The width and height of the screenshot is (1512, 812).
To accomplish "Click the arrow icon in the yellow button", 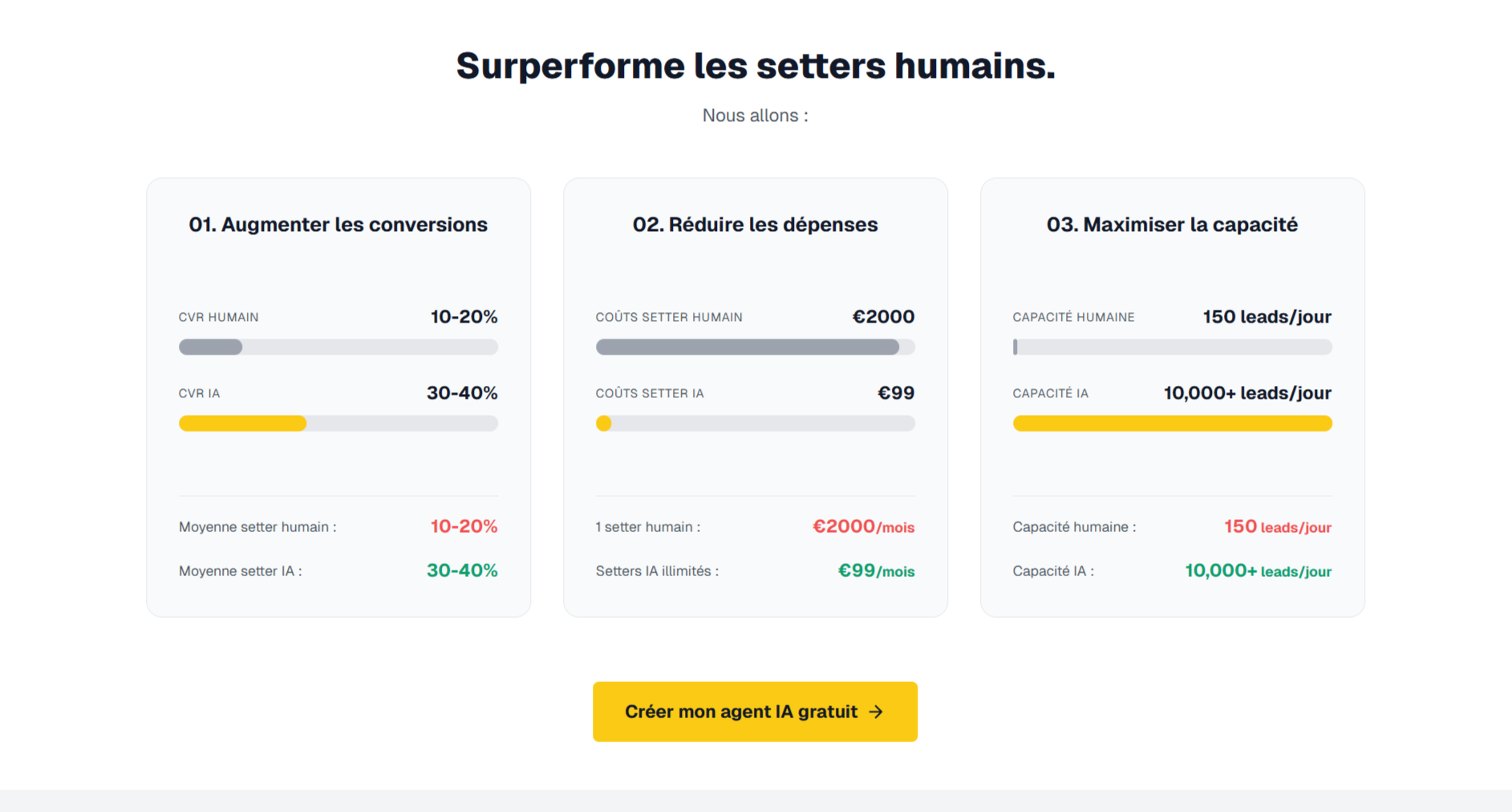I will pos(876,712).
